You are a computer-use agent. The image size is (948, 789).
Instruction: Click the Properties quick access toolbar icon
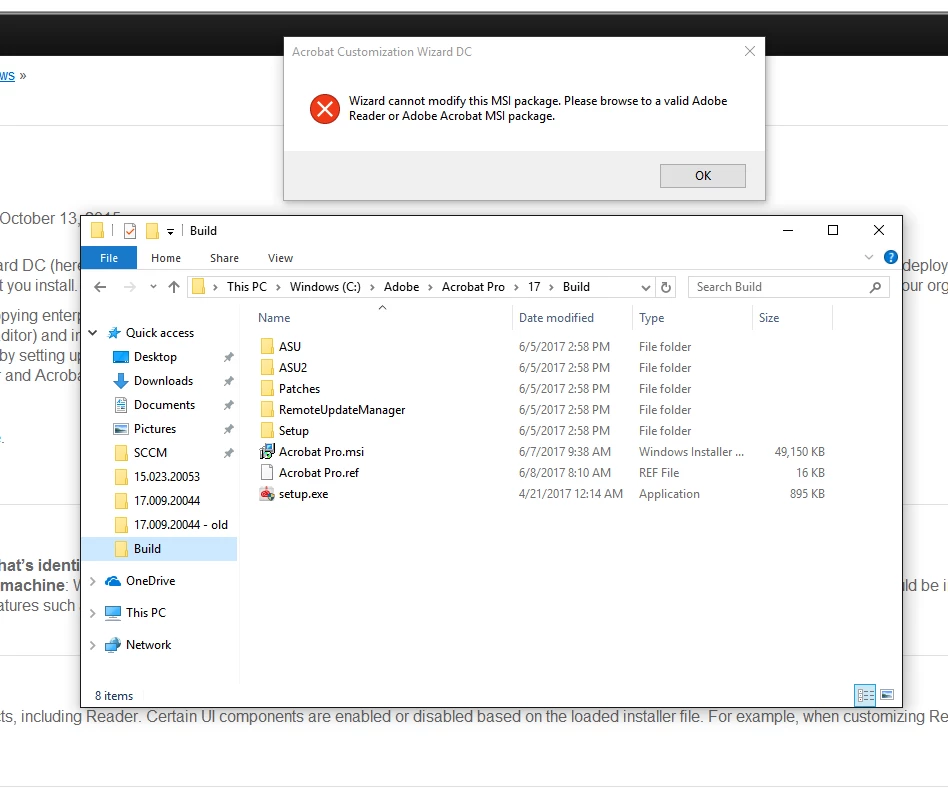pos(129,231)
